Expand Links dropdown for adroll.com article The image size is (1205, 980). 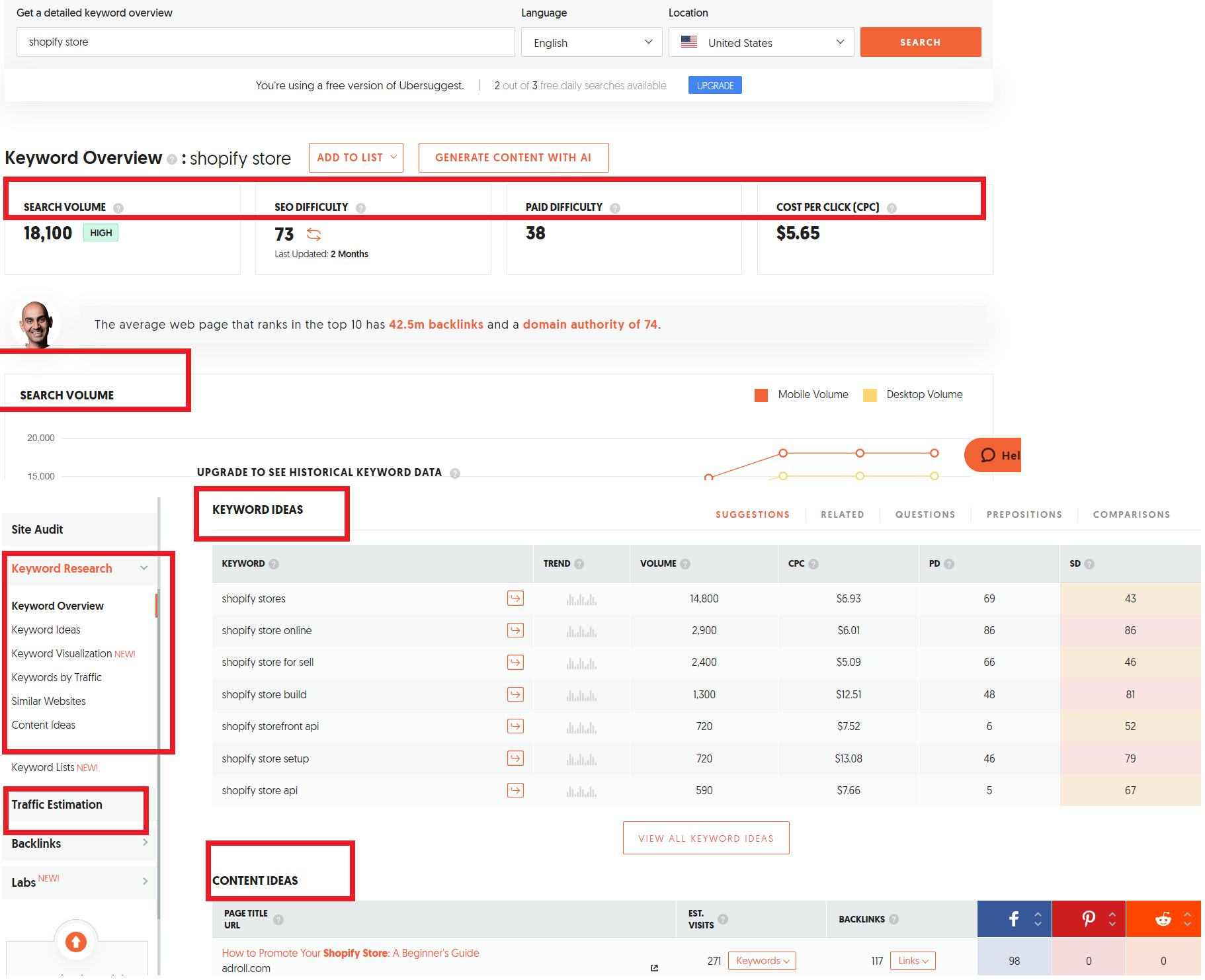pos(913,961)
